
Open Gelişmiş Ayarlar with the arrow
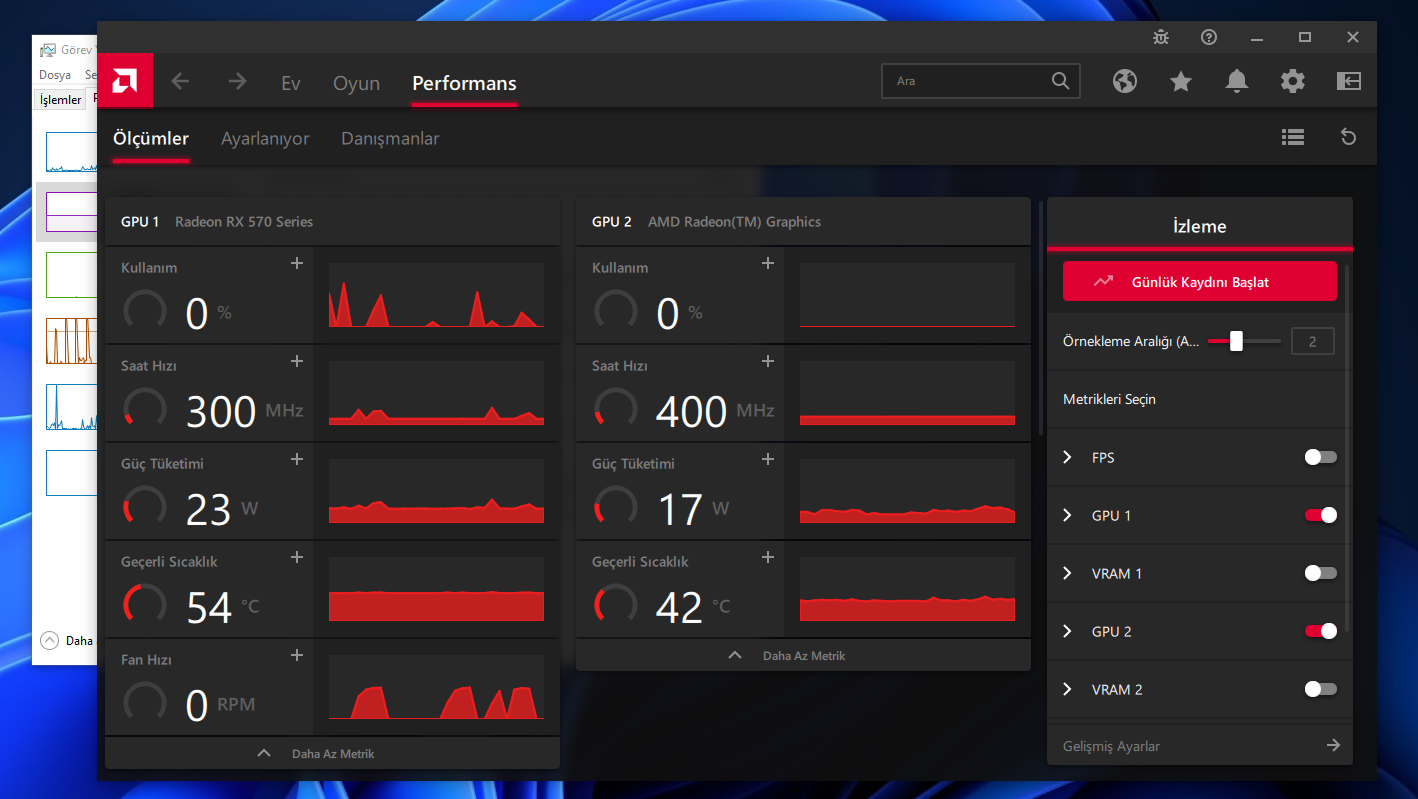tap(1332, 745)
